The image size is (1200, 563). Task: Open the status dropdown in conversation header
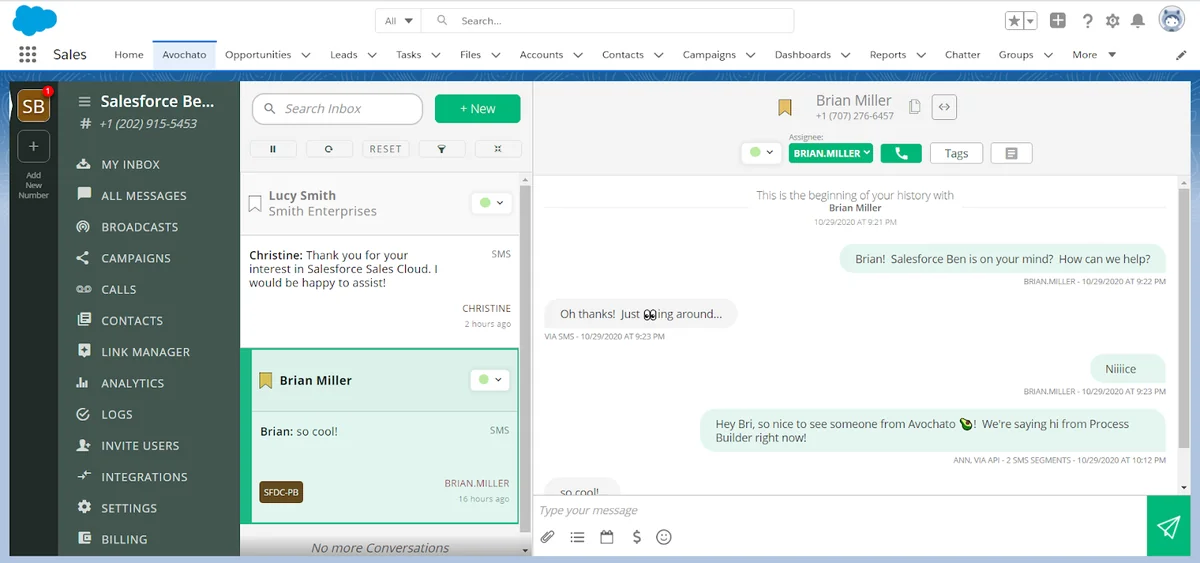pyautogui.click(x=761, y=152)
